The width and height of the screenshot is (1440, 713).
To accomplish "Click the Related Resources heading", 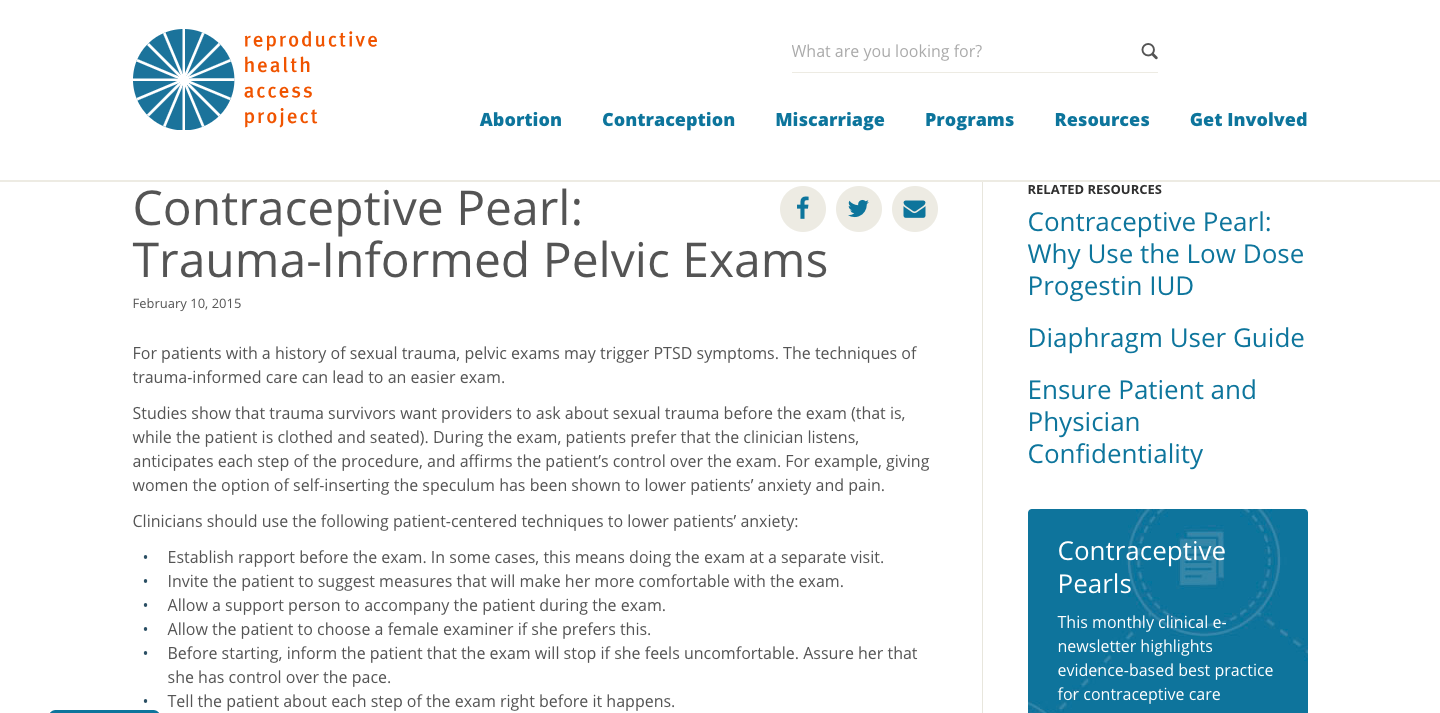I will coord(1094,189).
